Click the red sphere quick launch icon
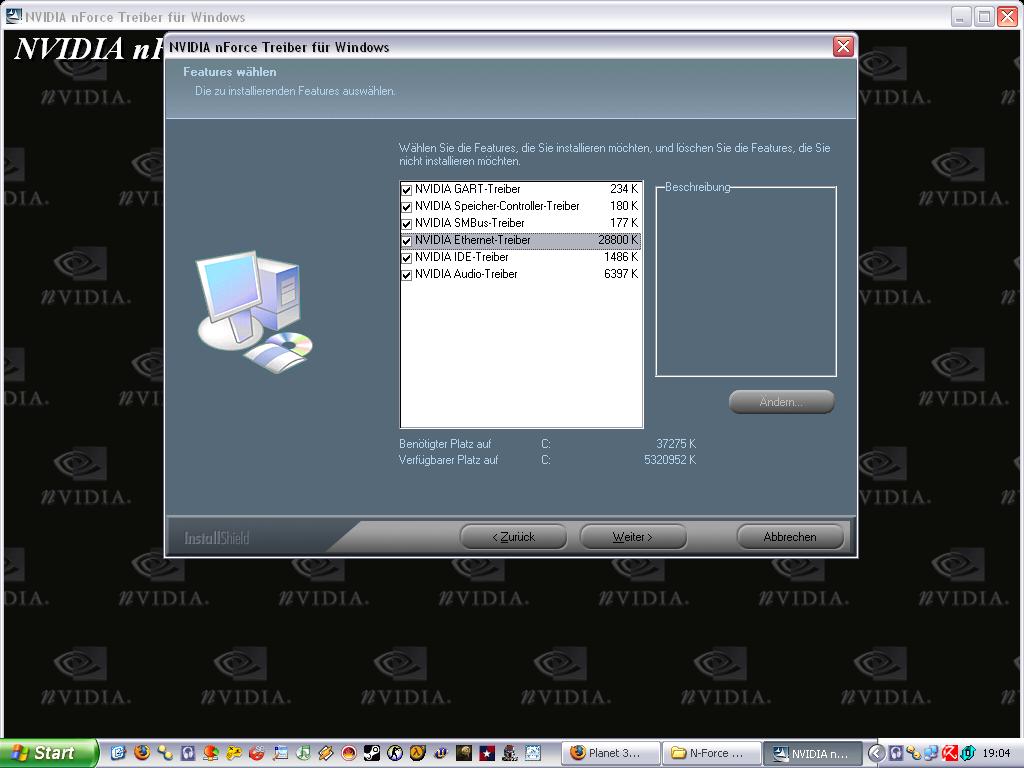The image size is (1024, 768). [x=349, y=753]
